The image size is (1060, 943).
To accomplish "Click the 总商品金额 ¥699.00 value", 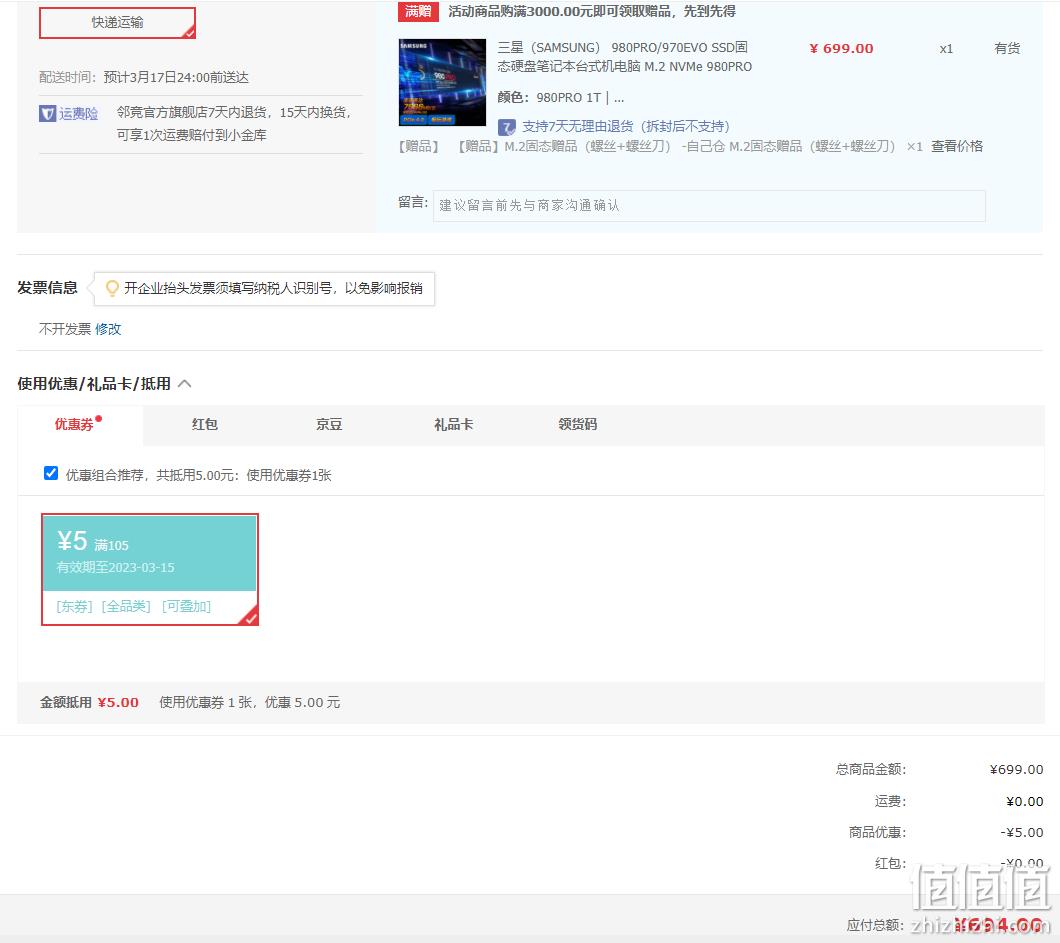I will (1016, 769).
